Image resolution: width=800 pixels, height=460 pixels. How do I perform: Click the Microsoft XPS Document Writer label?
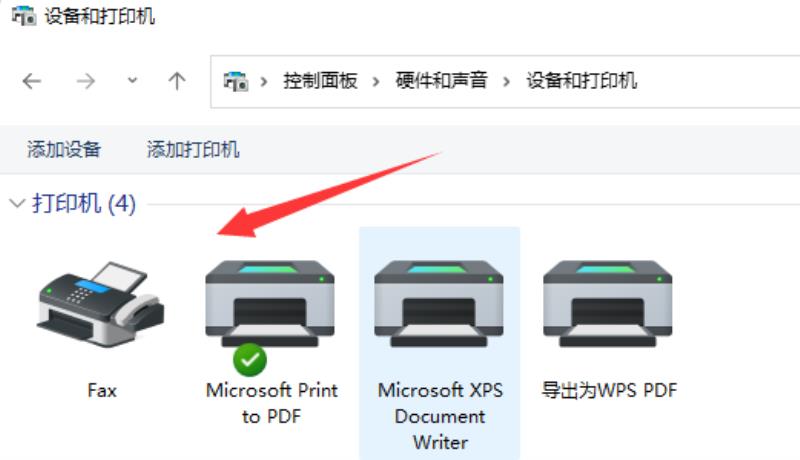440,416
